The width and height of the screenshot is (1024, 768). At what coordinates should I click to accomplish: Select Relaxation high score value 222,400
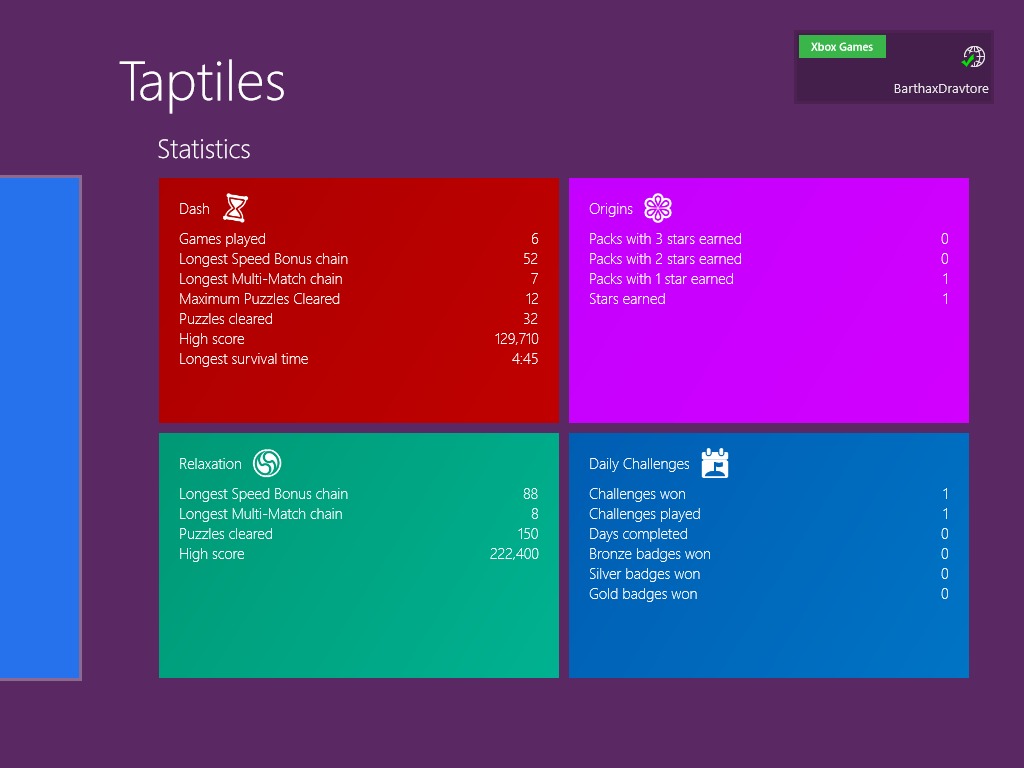[514, 554]
